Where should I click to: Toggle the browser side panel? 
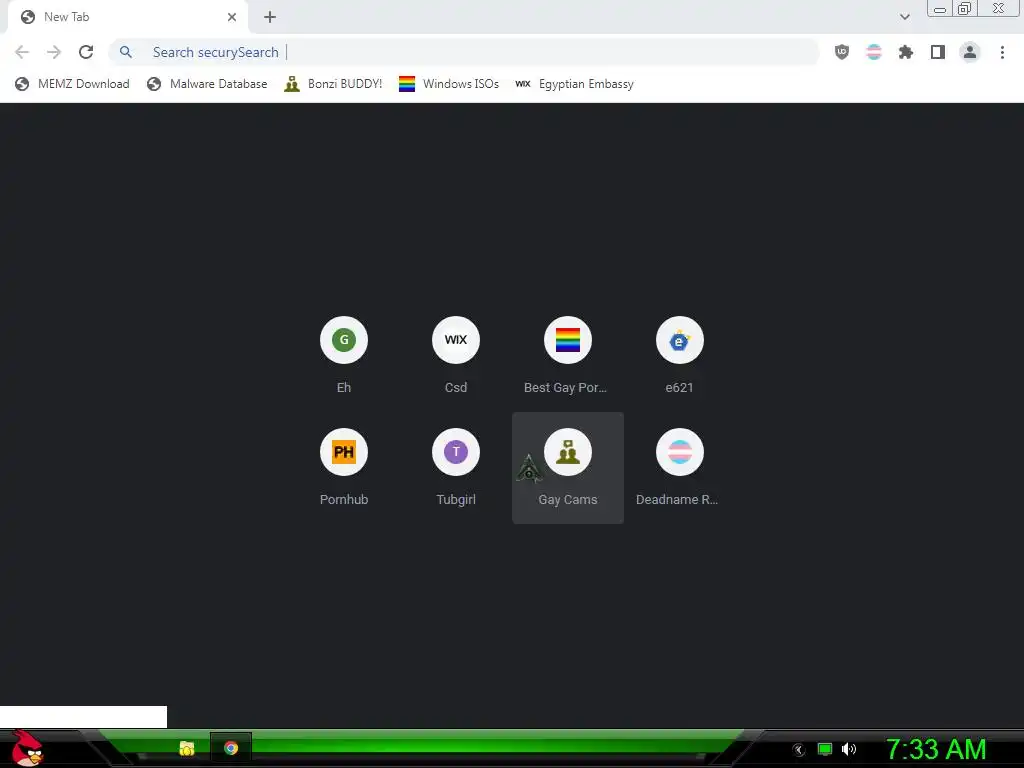click(938, 52)
